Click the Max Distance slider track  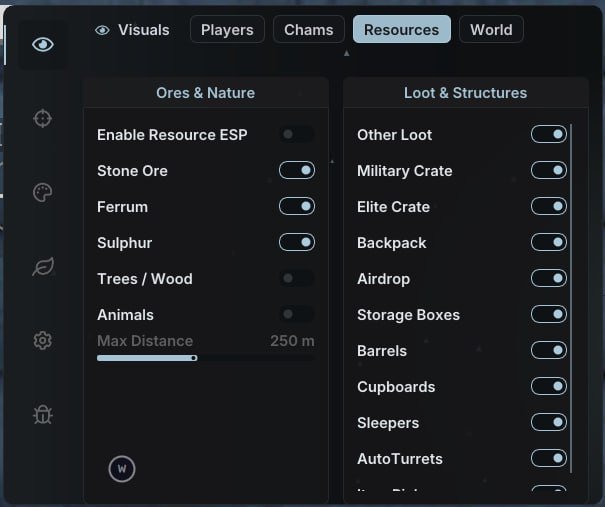206,358
